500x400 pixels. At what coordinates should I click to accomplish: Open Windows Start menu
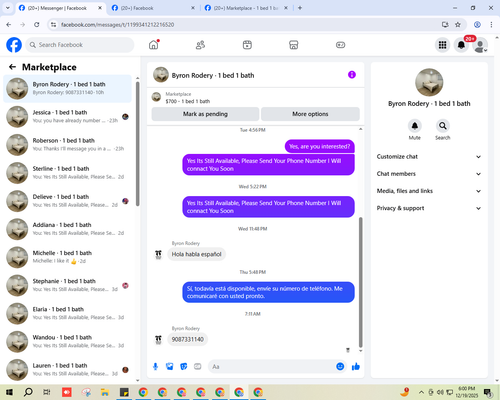pyautogui.click(x=9, y=392)
